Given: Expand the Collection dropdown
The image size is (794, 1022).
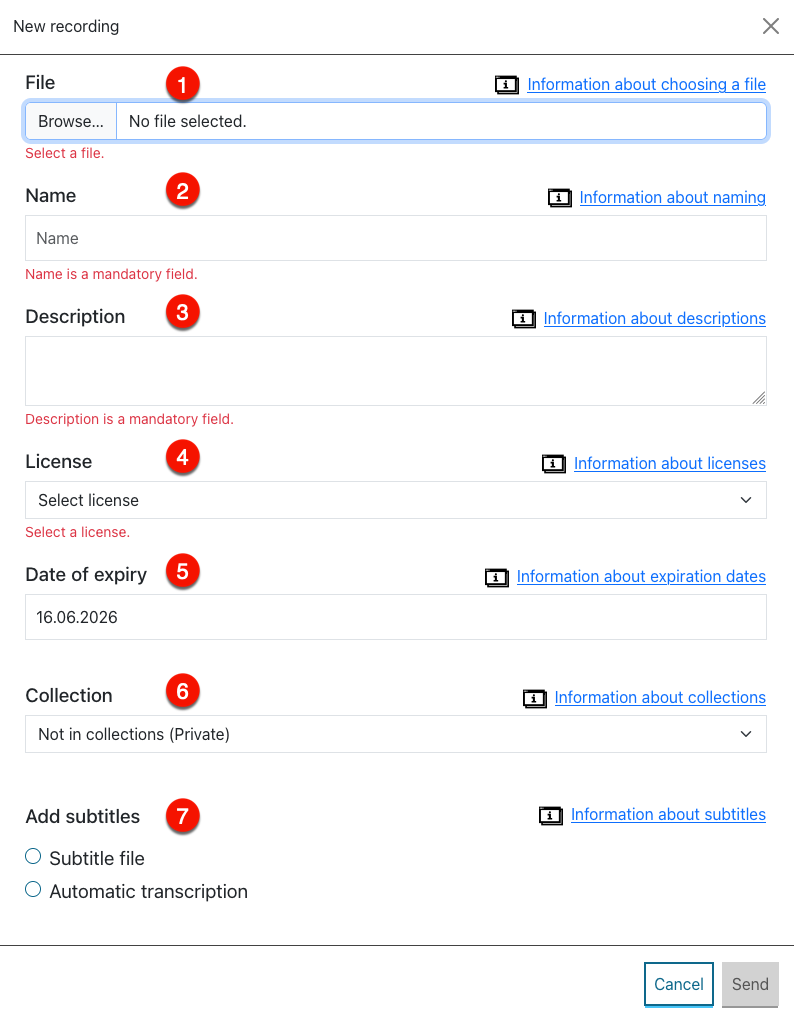Looking at the screenshot, I should pyautogui.click(x=396, y=734).
